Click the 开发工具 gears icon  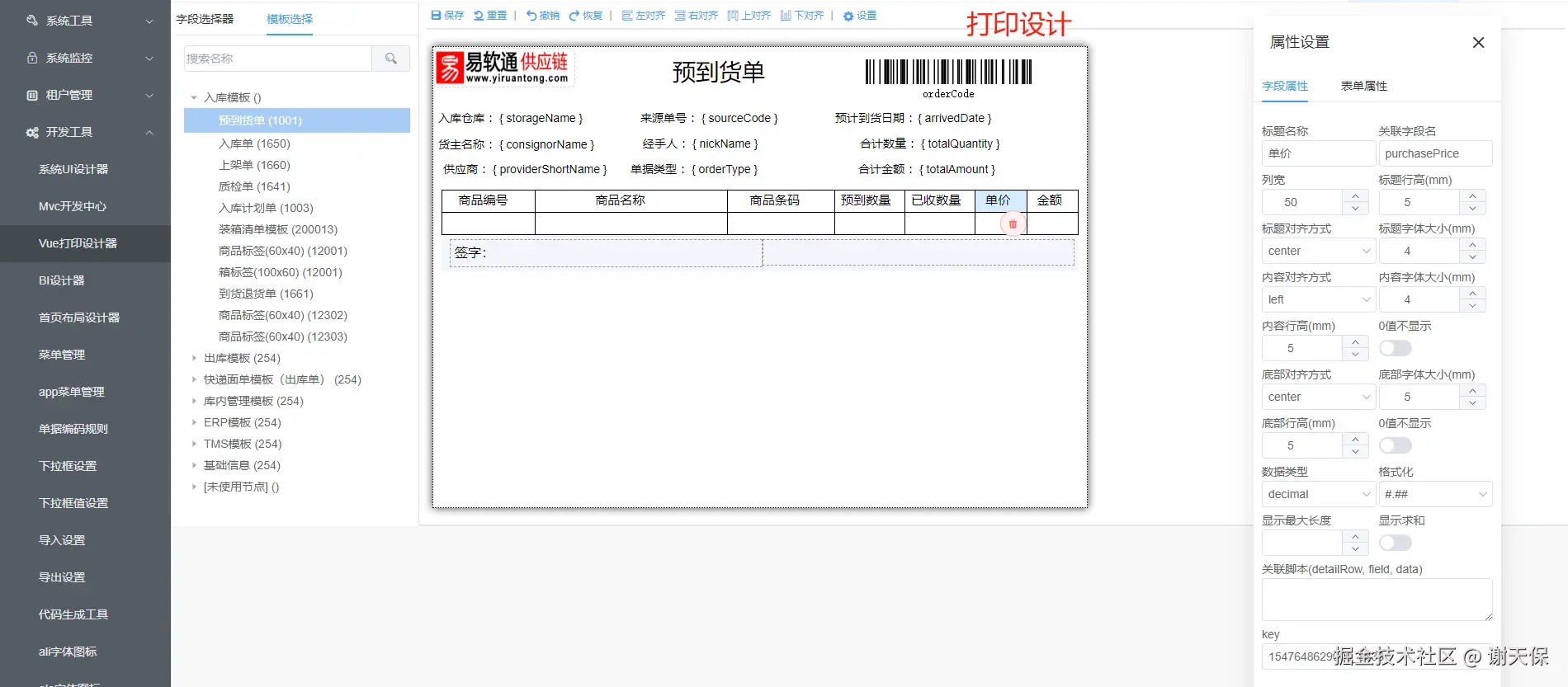tap(32, 132)
